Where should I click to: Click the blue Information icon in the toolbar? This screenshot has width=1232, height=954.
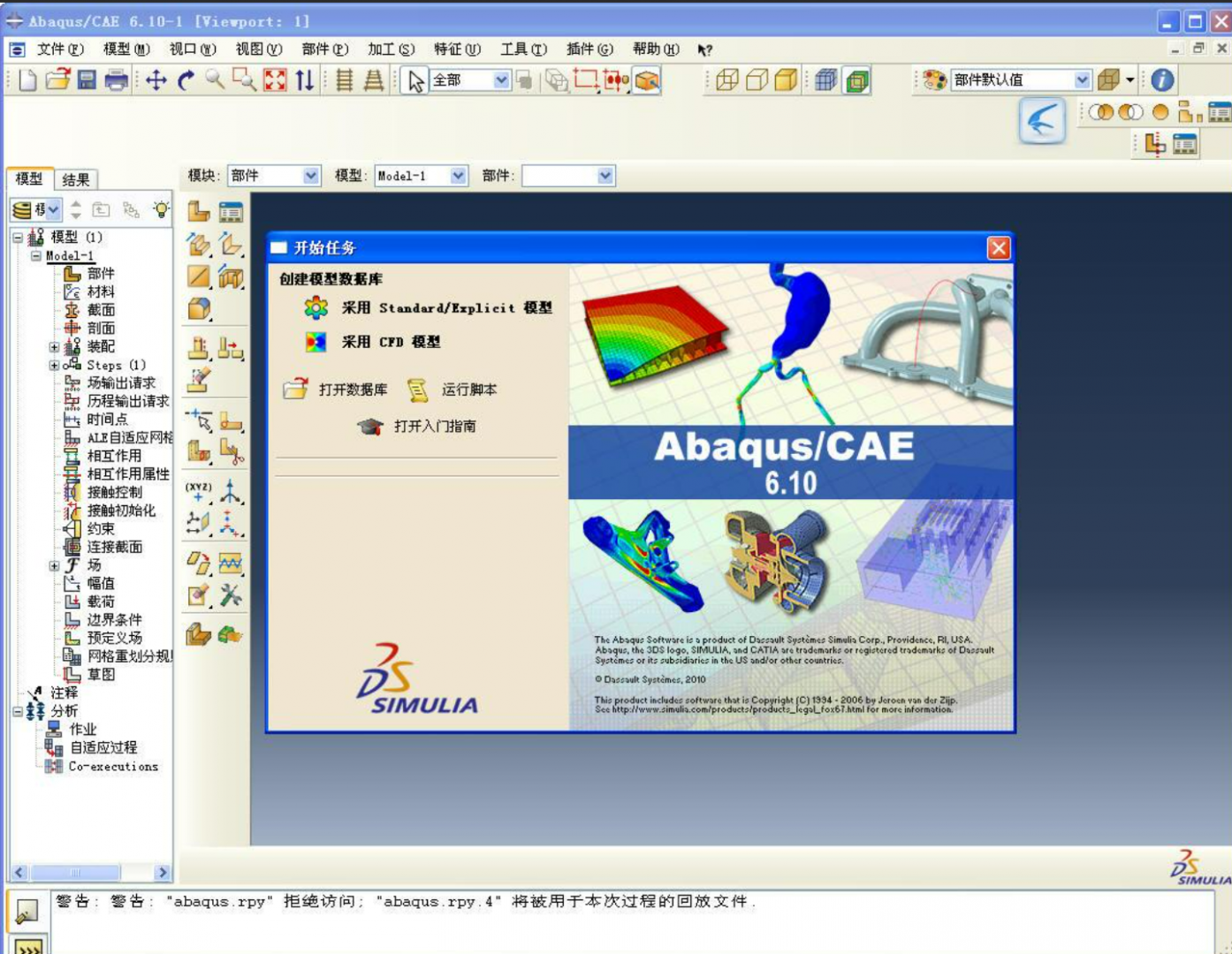1162,80
